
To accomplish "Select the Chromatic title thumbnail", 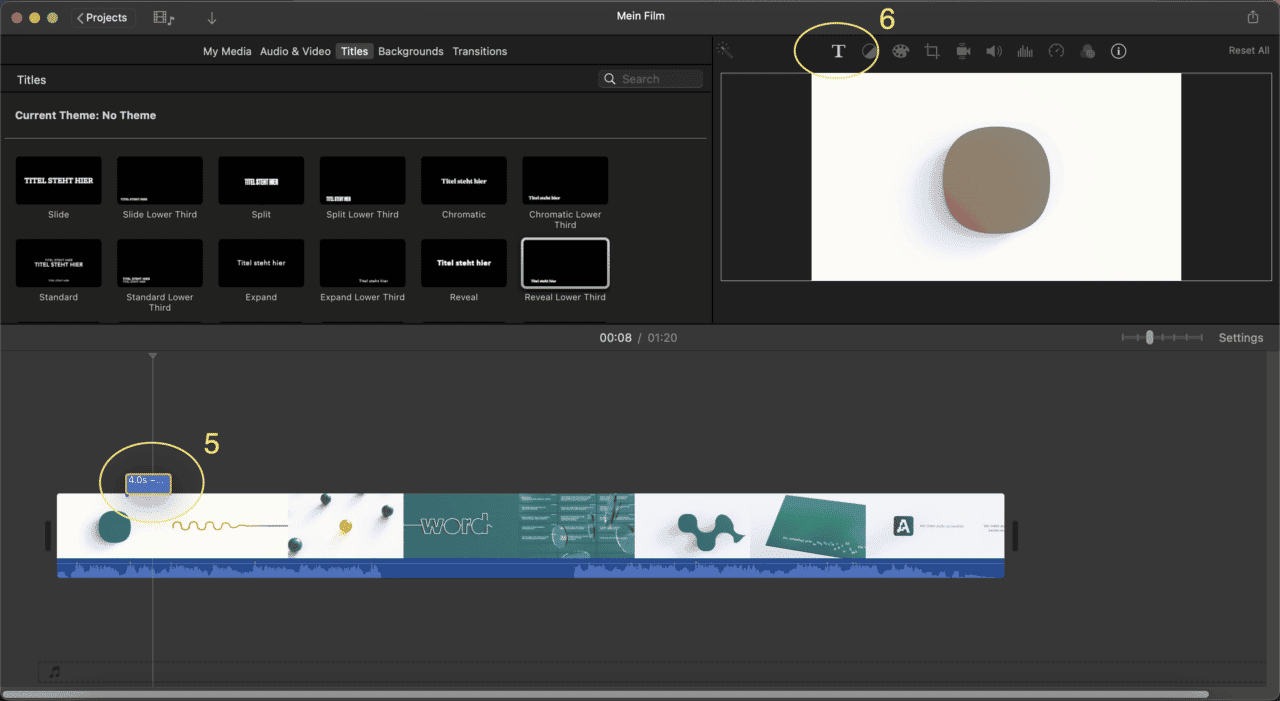I will point(464,181).
